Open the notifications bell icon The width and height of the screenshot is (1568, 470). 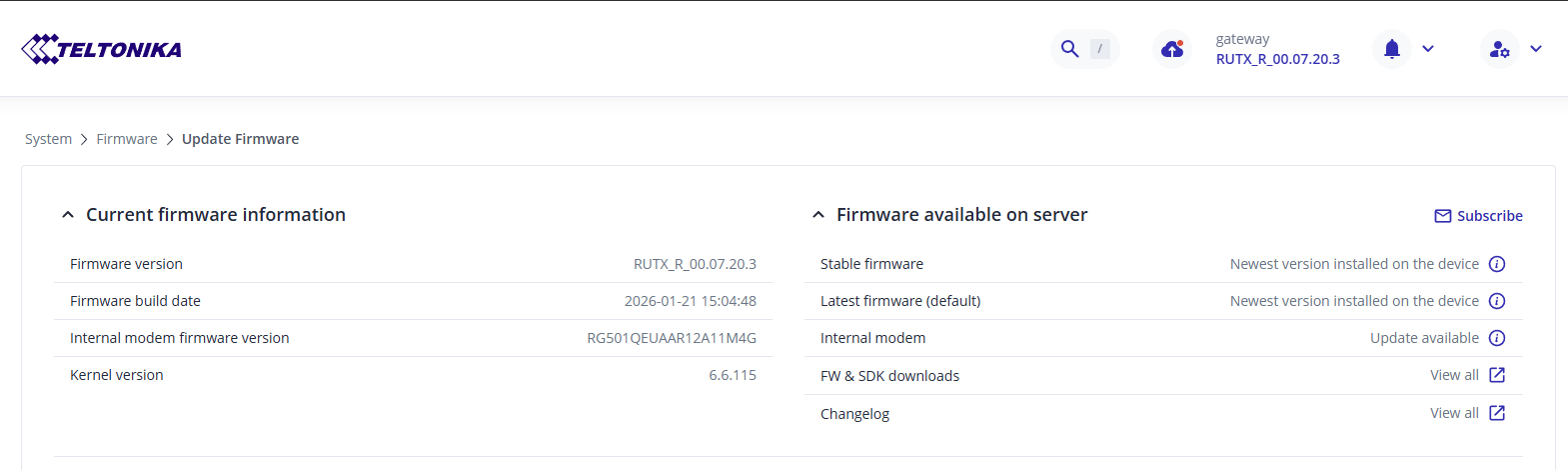tap(1392, 49)
